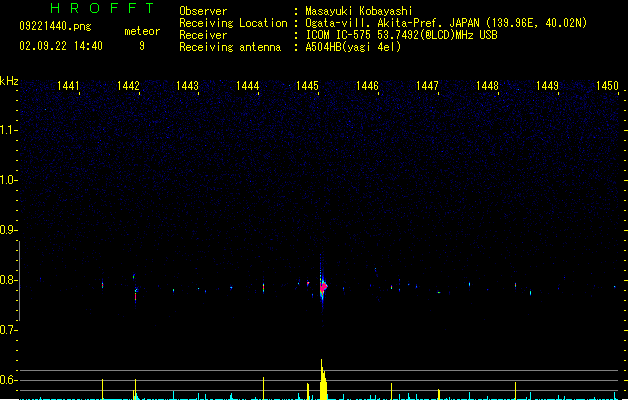Select receiver text ICOM IC-575 53.7492 MHz USB

click(401, 35)
